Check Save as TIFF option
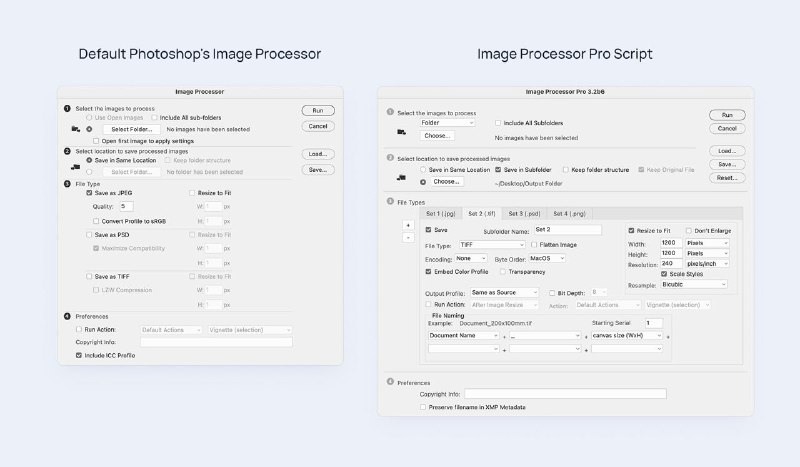800x467 pixels. tap(89, 276)
